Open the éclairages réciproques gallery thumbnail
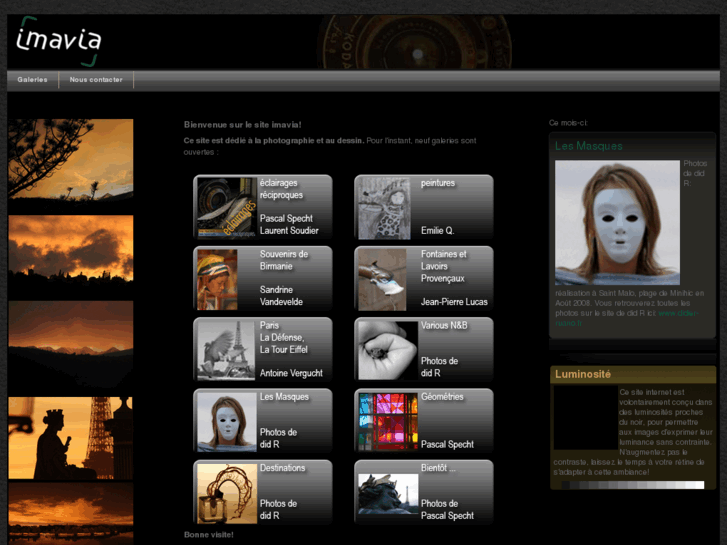Screen dimensions: 727x545 point(226,208)
